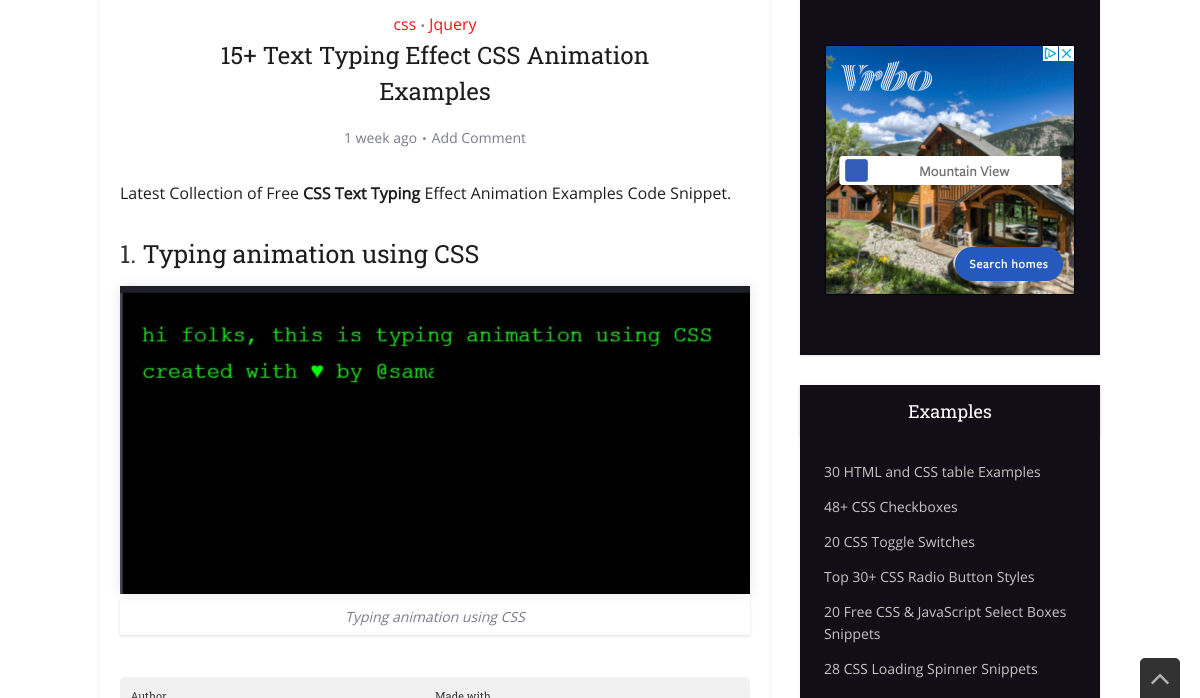1200x698 pixels.
Task: Close the Vrbo ad with X icon
Action: click(1066, 54)
